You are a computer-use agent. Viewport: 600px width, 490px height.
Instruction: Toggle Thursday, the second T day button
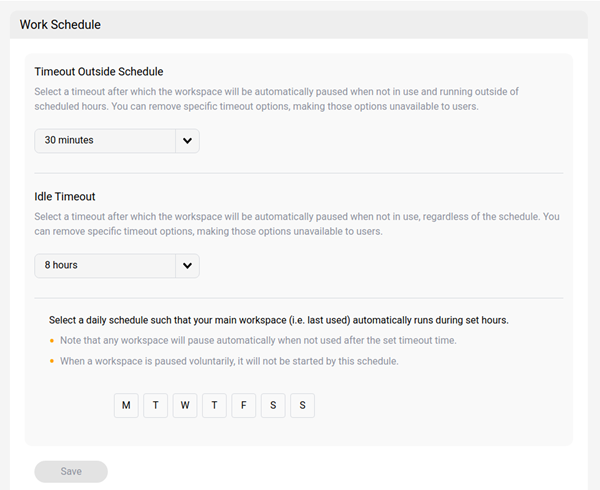coord(214,405)
